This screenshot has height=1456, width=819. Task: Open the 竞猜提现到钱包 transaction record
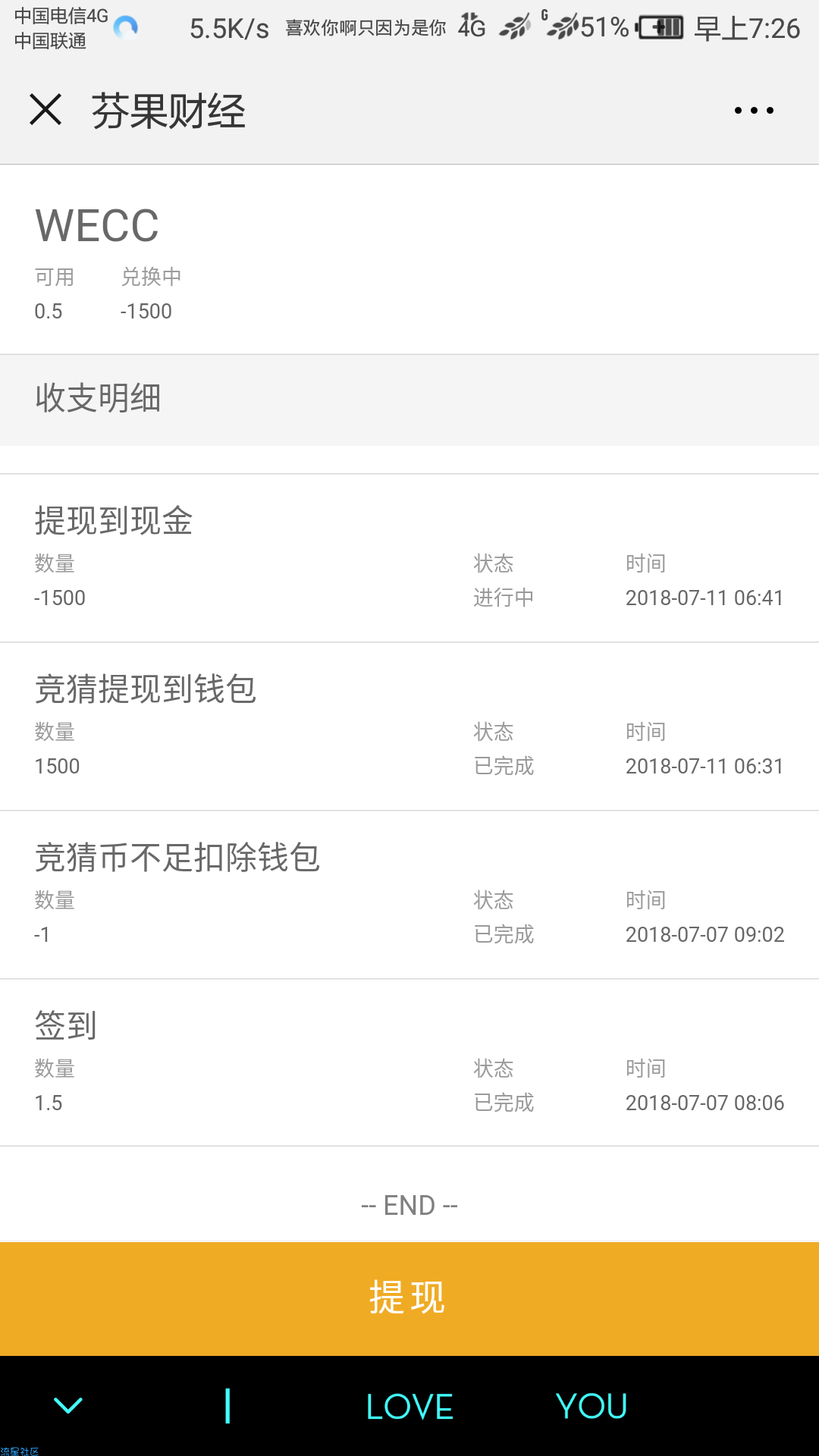click(409, 726)
